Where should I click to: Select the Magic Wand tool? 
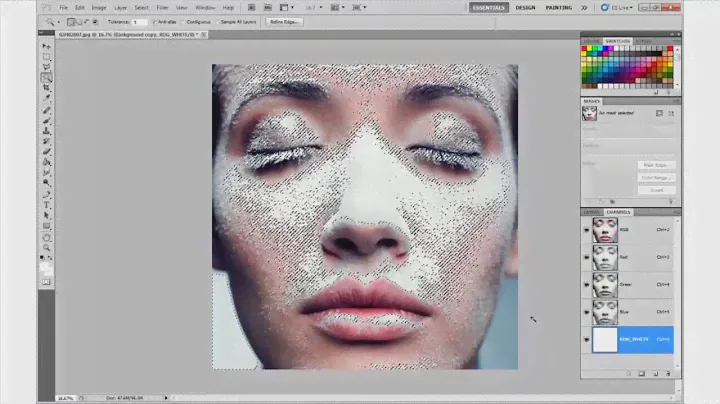47,78
